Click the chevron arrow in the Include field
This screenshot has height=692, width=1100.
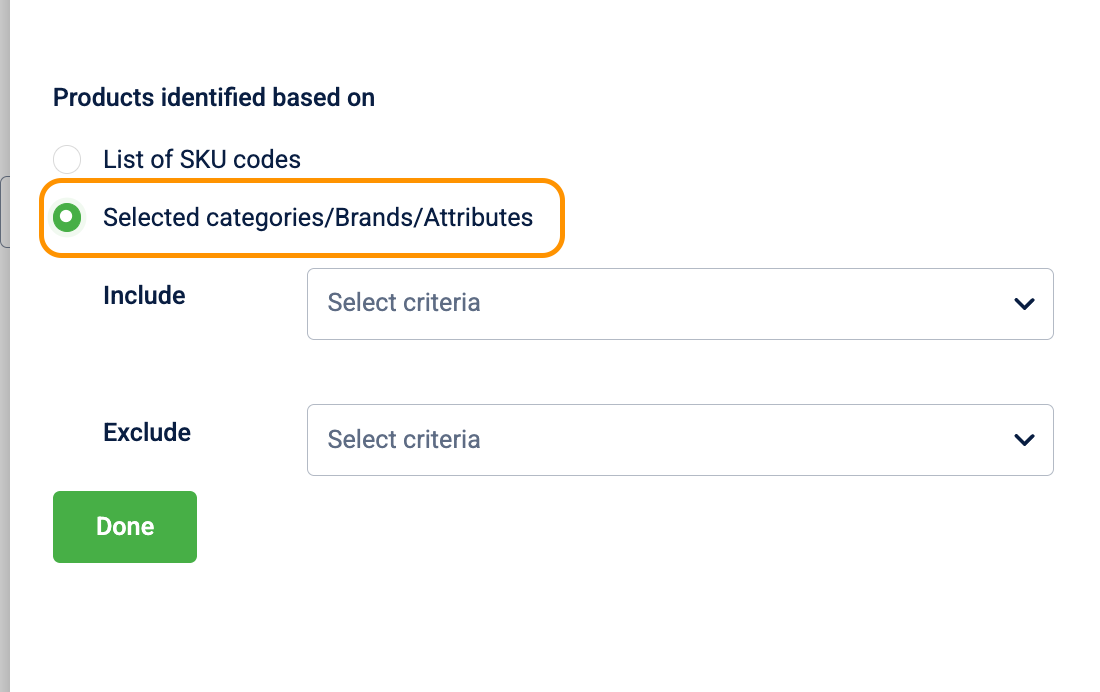coord(1023,303)
